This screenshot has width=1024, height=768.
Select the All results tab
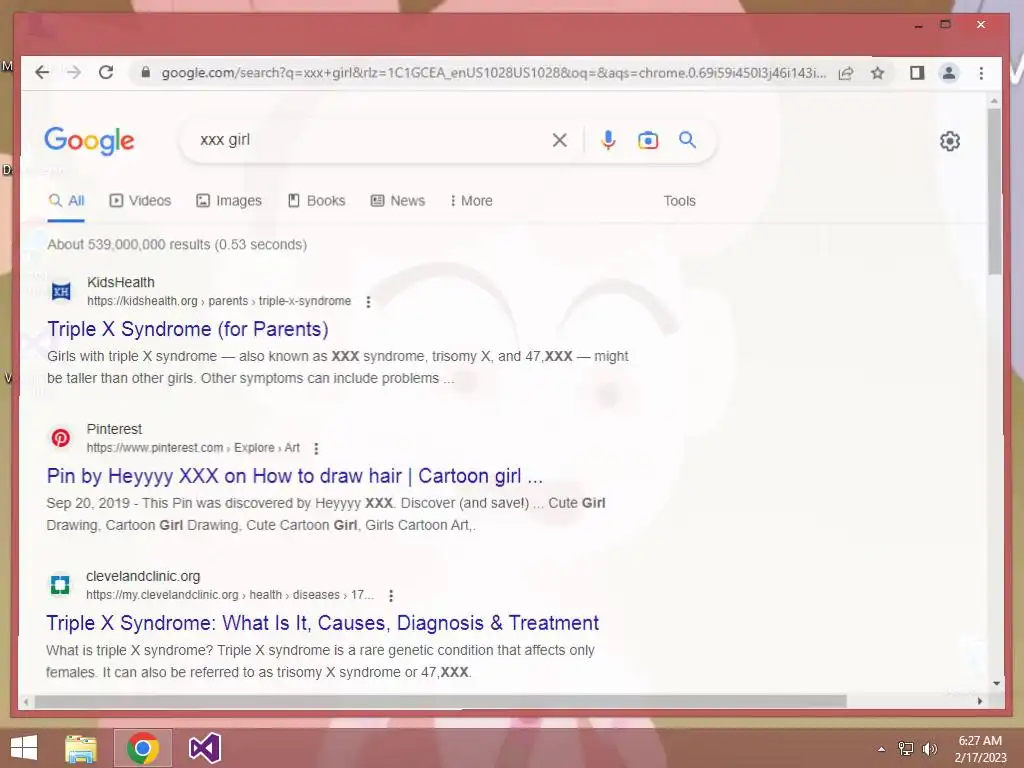pyautogui.click(x=66, y=201)
